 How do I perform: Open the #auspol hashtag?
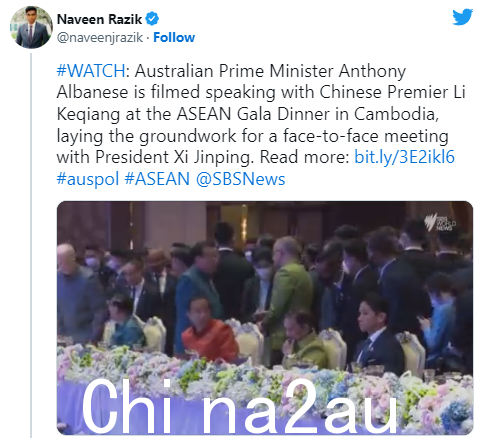pyautogui.click(x=88, y=179)
